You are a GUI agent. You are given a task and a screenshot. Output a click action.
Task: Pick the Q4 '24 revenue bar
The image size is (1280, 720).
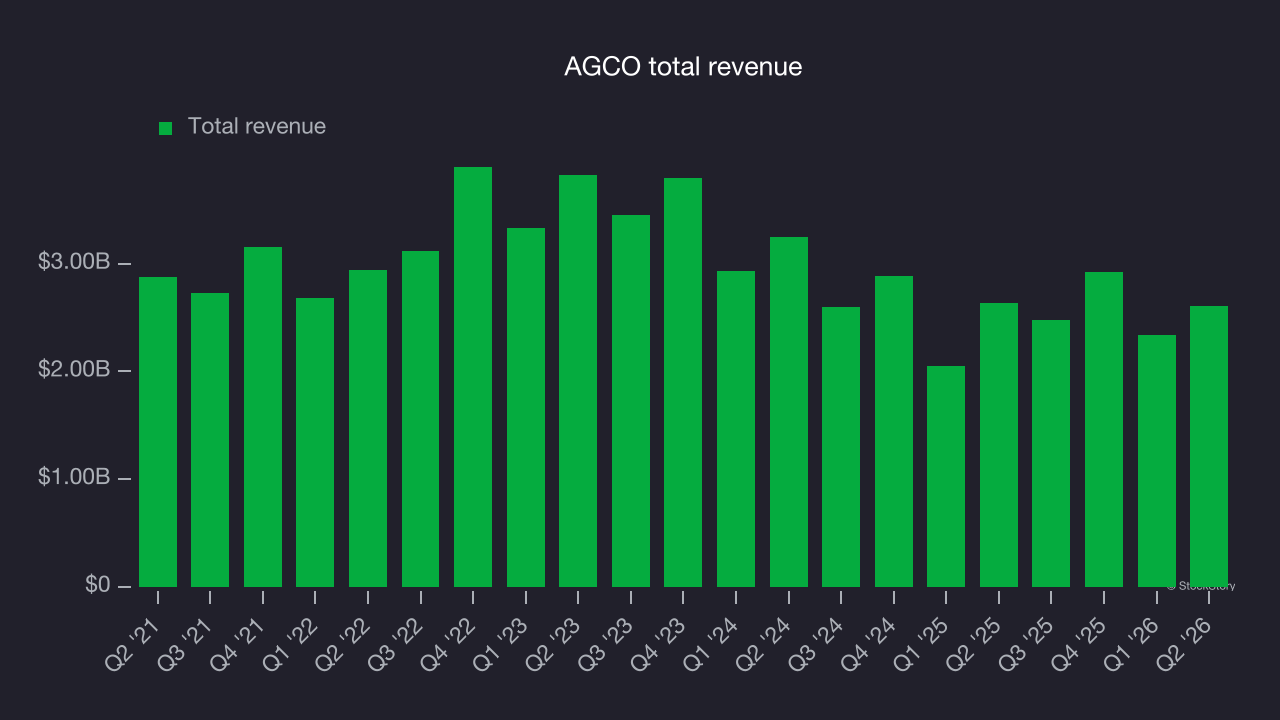click(894, 431)
